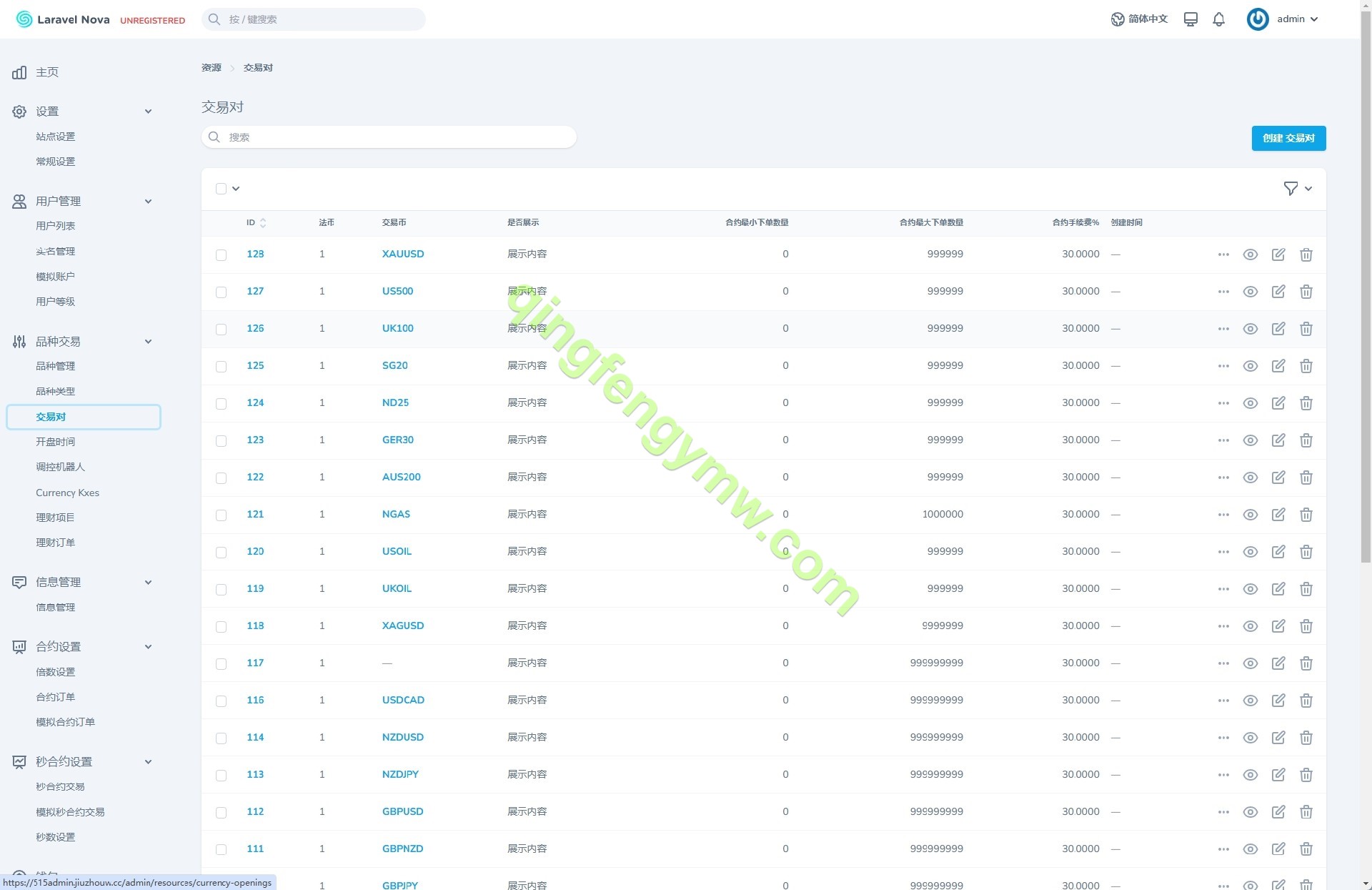Open 合约订单 in the sidebar
1372x890 pixels.
pos(56,697)
